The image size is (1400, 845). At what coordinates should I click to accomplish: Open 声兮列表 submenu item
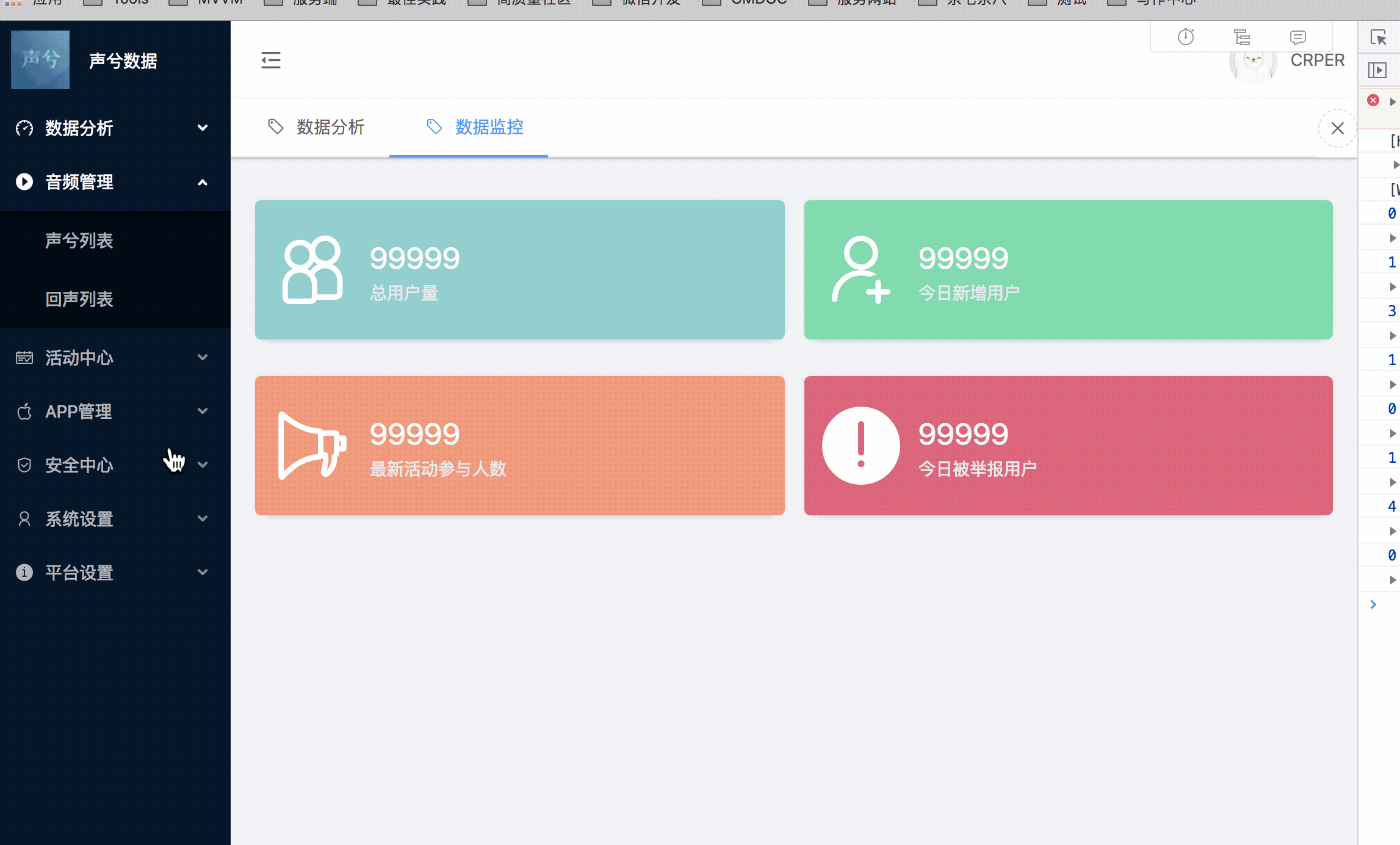tap(79, 241)
